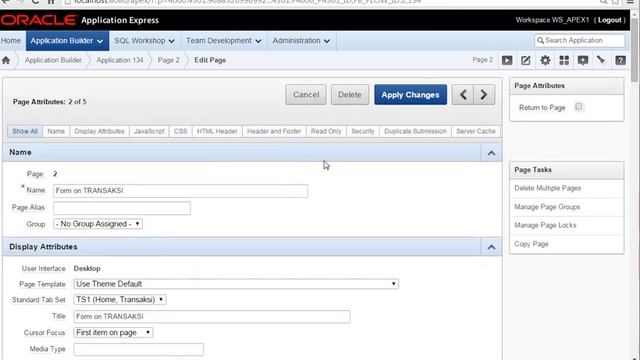Click the Search Application field

tap(580, 40)
